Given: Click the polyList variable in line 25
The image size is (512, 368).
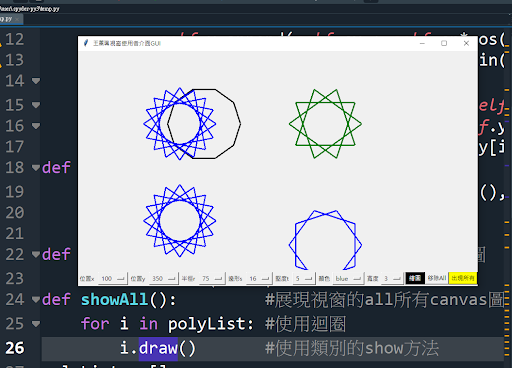Looking at the screenshot, I should click(206, 324).
